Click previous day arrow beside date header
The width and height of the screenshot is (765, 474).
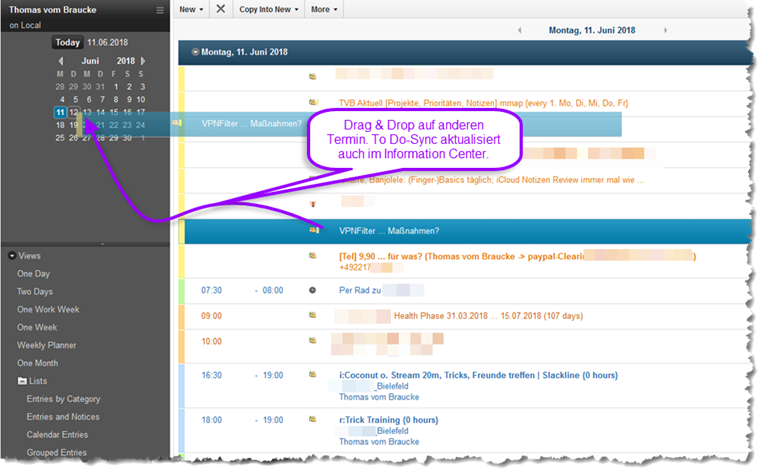(519, 31)
